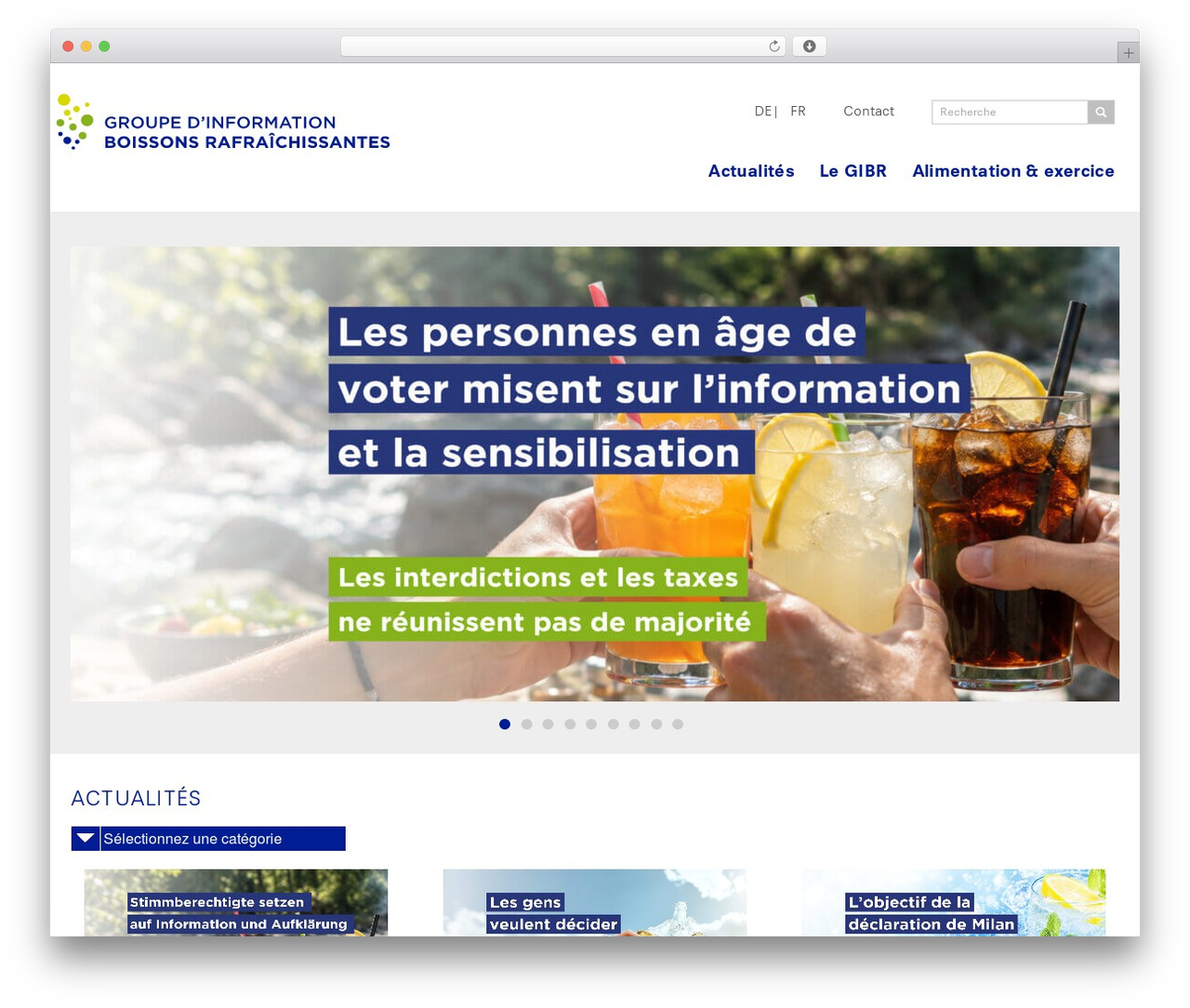
Task: Open the Contact page link
Action: pos(868,112)
